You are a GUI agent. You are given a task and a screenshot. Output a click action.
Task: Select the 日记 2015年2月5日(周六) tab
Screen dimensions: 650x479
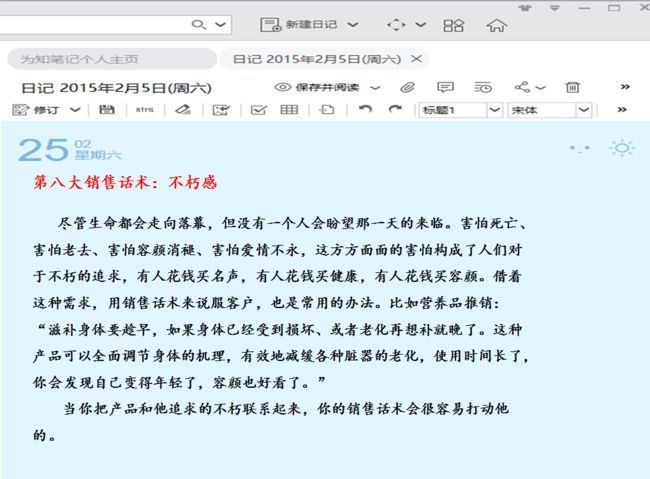click(317, 59)
